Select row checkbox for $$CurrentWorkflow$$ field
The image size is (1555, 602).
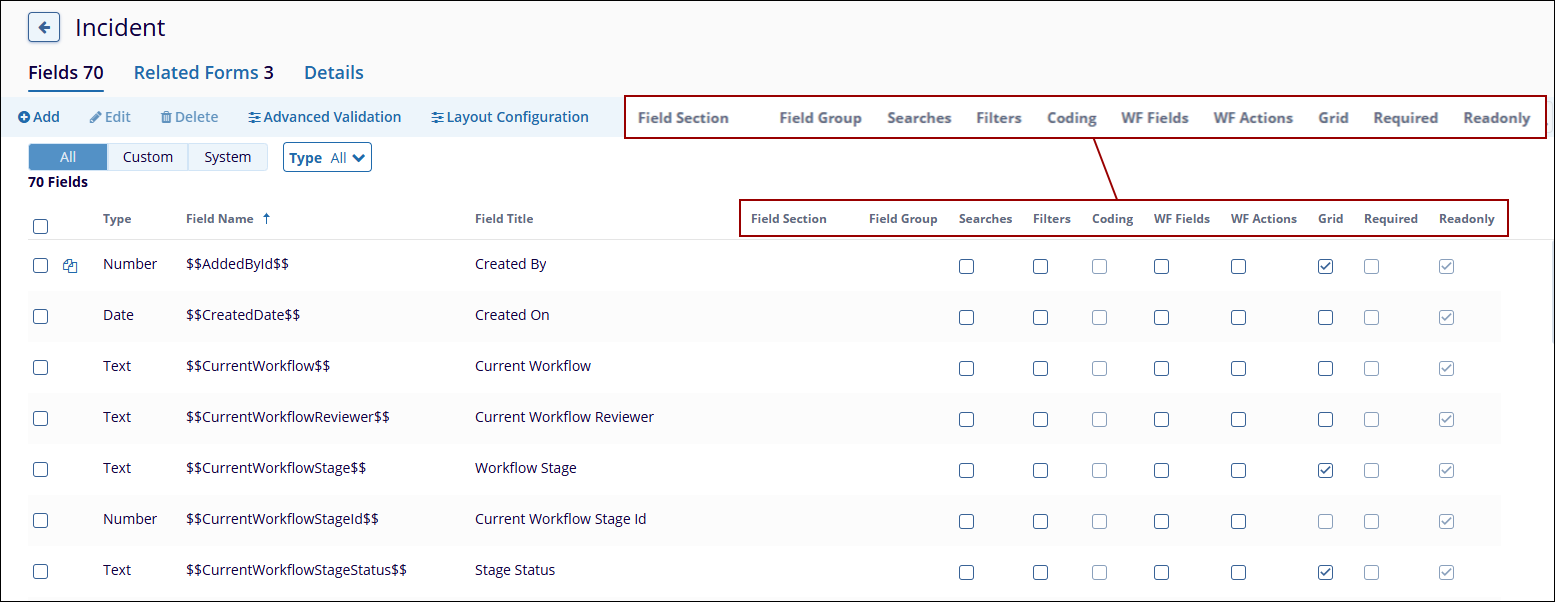(40, 367)
